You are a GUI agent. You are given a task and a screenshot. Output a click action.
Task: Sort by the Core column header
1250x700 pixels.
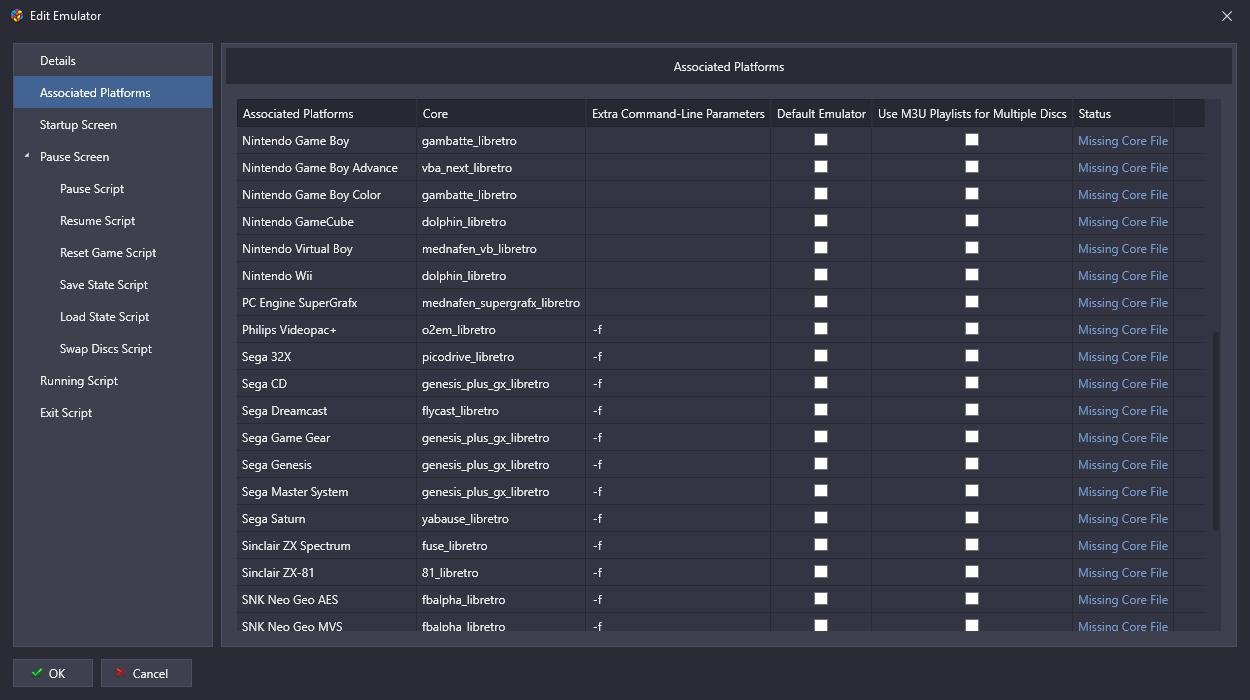tap(501, 113)
